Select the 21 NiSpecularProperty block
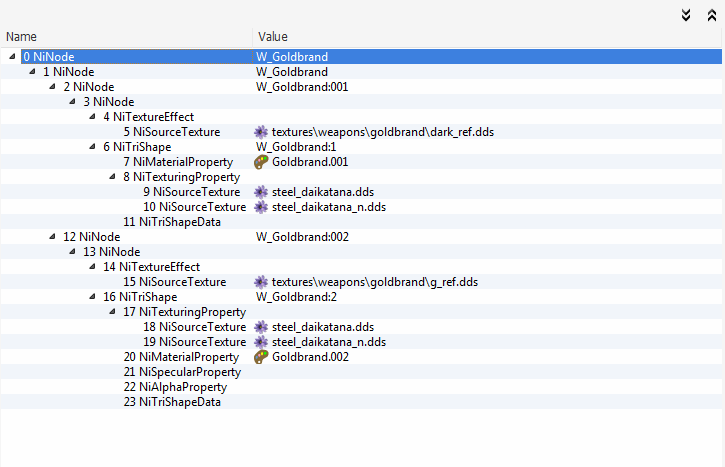Viewport: 725px width, 467px height. coord(182,372)
